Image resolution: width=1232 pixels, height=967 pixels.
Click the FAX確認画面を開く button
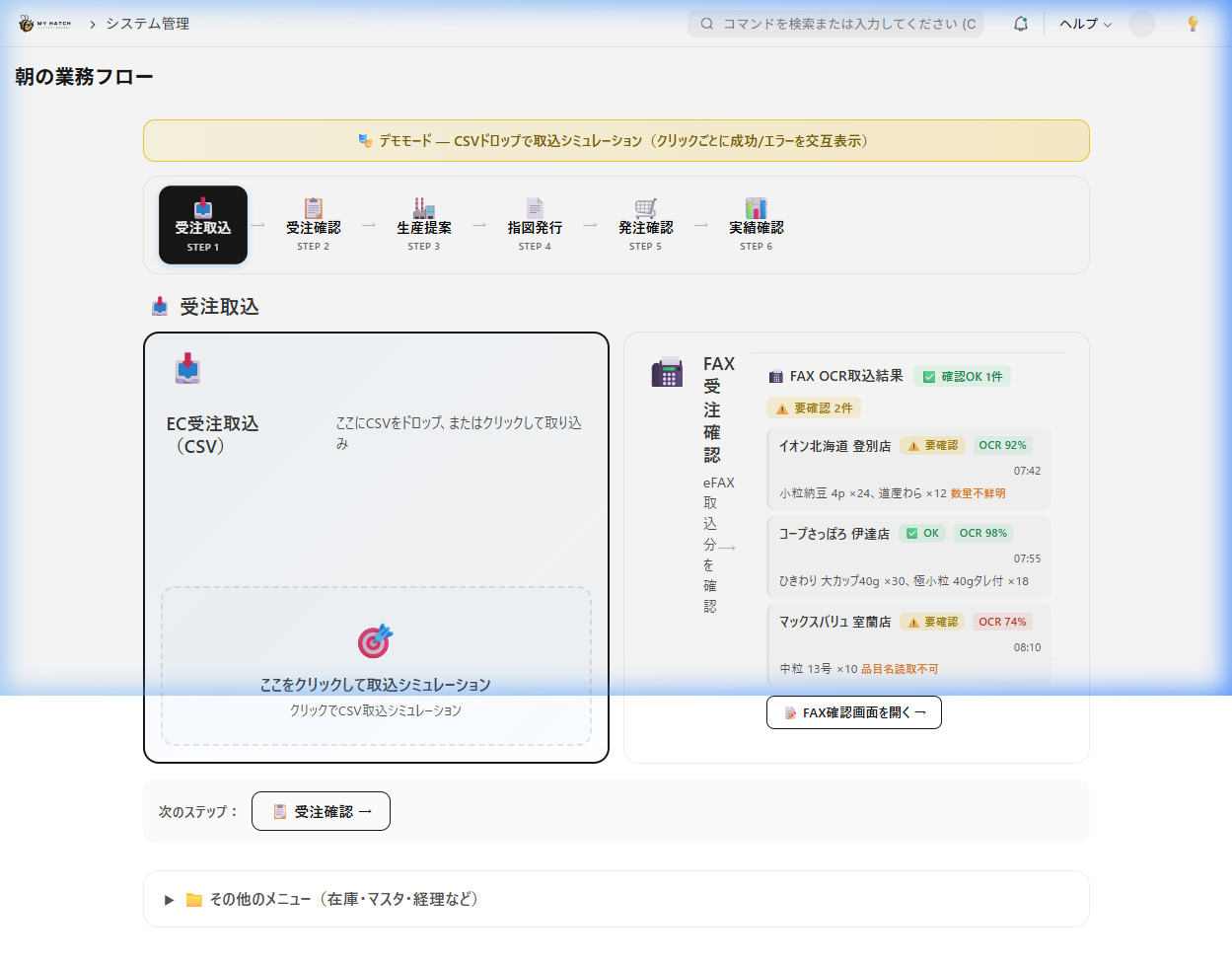coord(854,712)
